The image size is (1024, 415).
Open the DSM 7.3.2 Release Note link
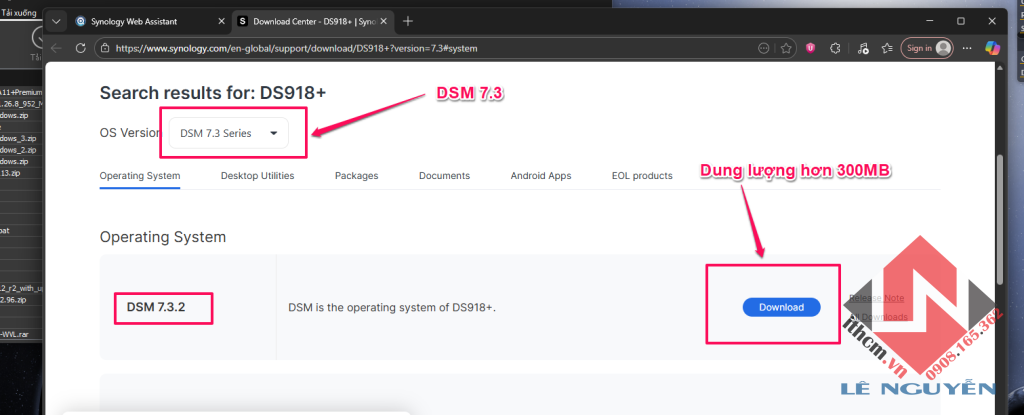(x=876, y=298)
